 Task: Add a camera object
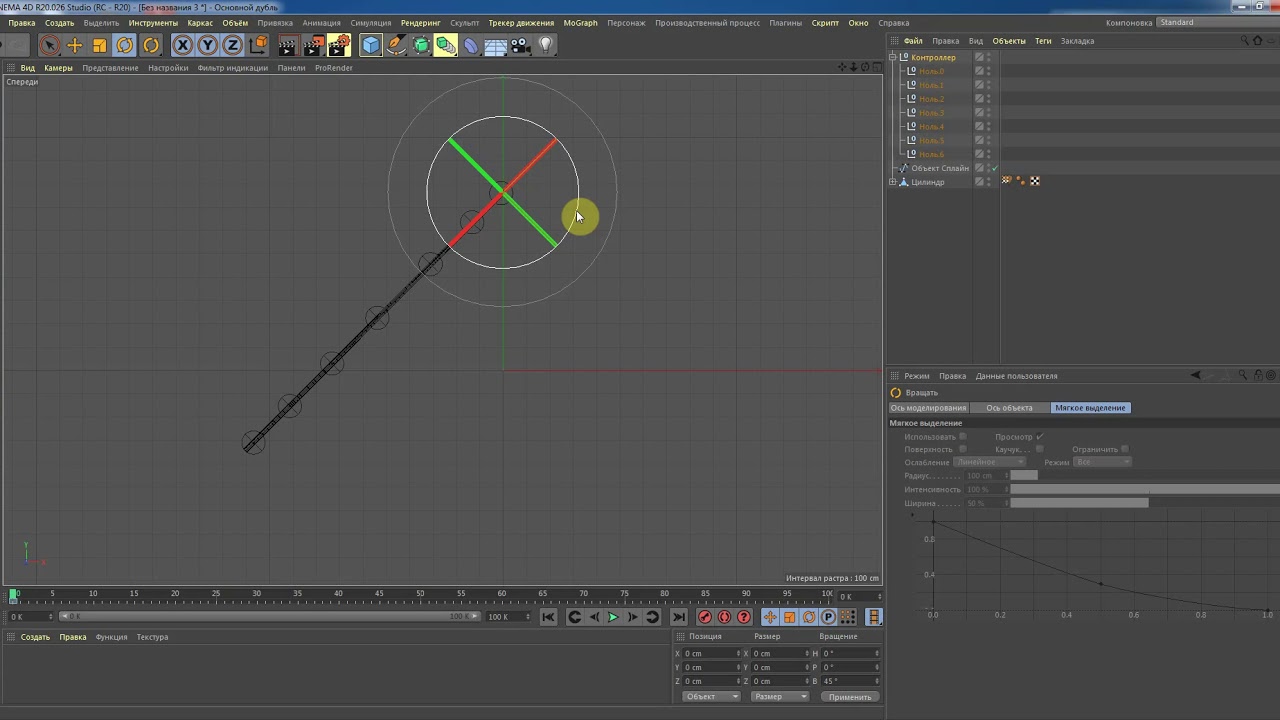click(x=520, y=45)
